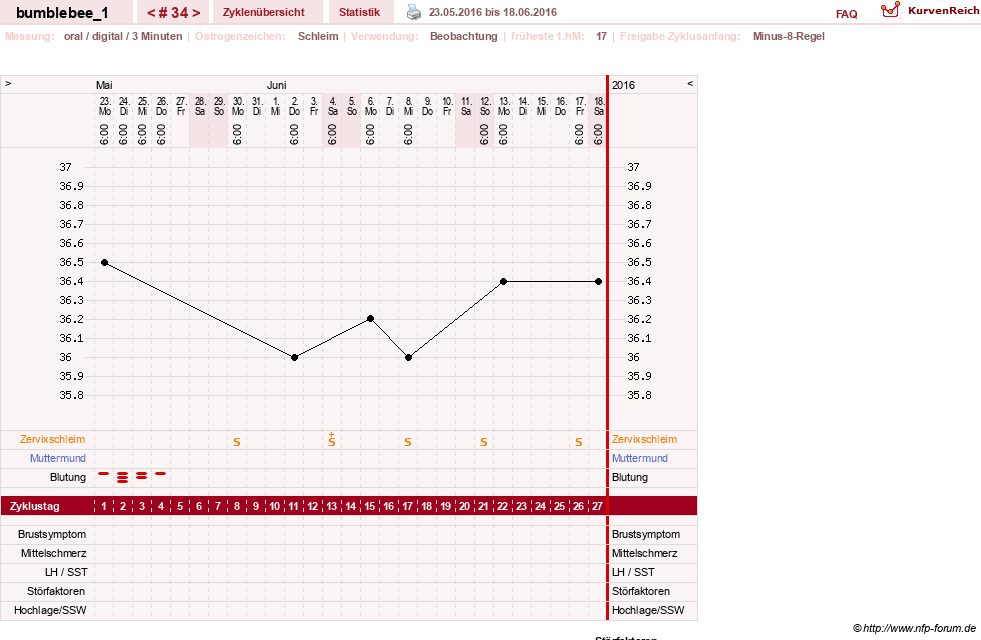Click the left Brustsymptom row label
Image resolution: width=981 pixels, height=640 pixels.
click(52, 534)
